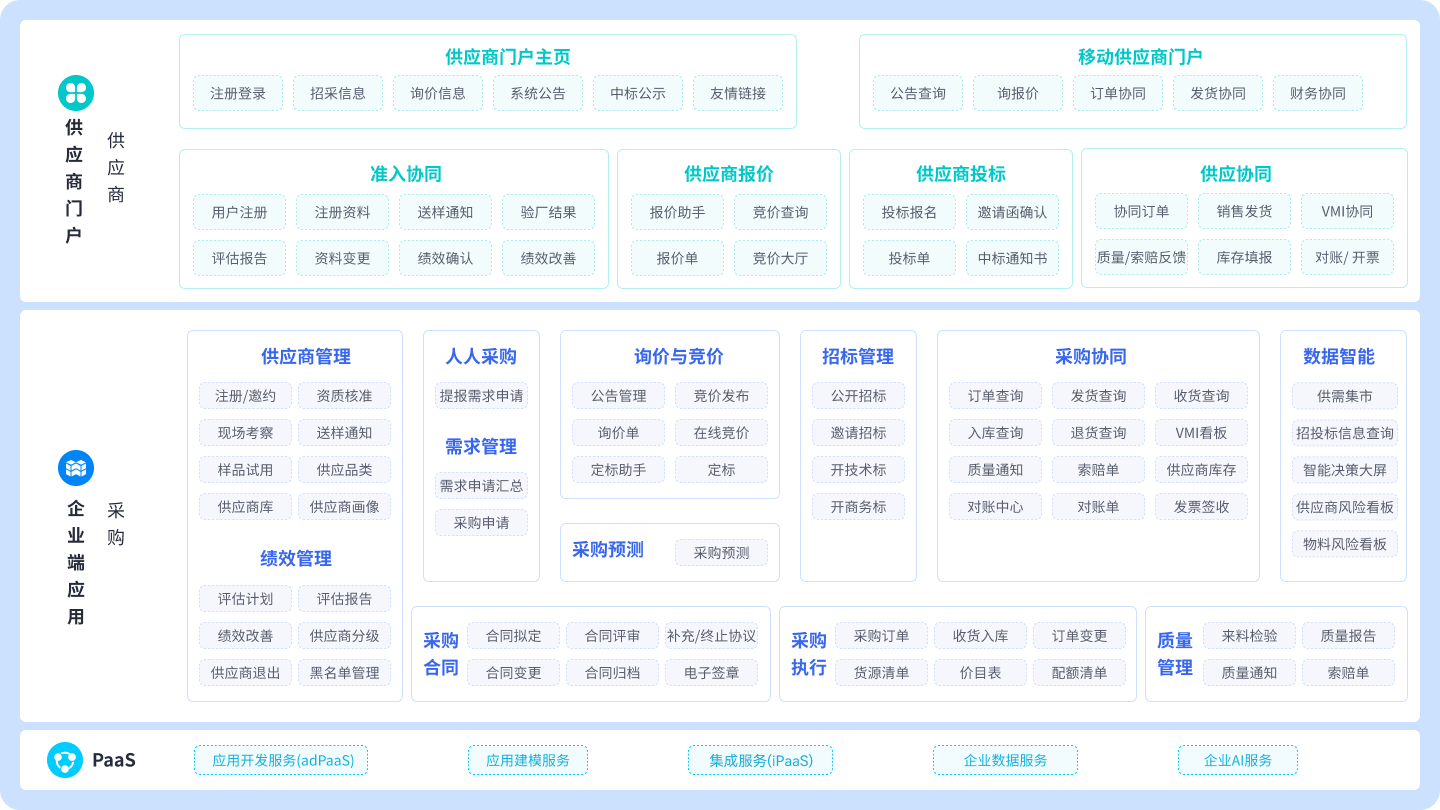Click 黑名单管理 under 绩效管理
1440x810 pixels.
345,672
